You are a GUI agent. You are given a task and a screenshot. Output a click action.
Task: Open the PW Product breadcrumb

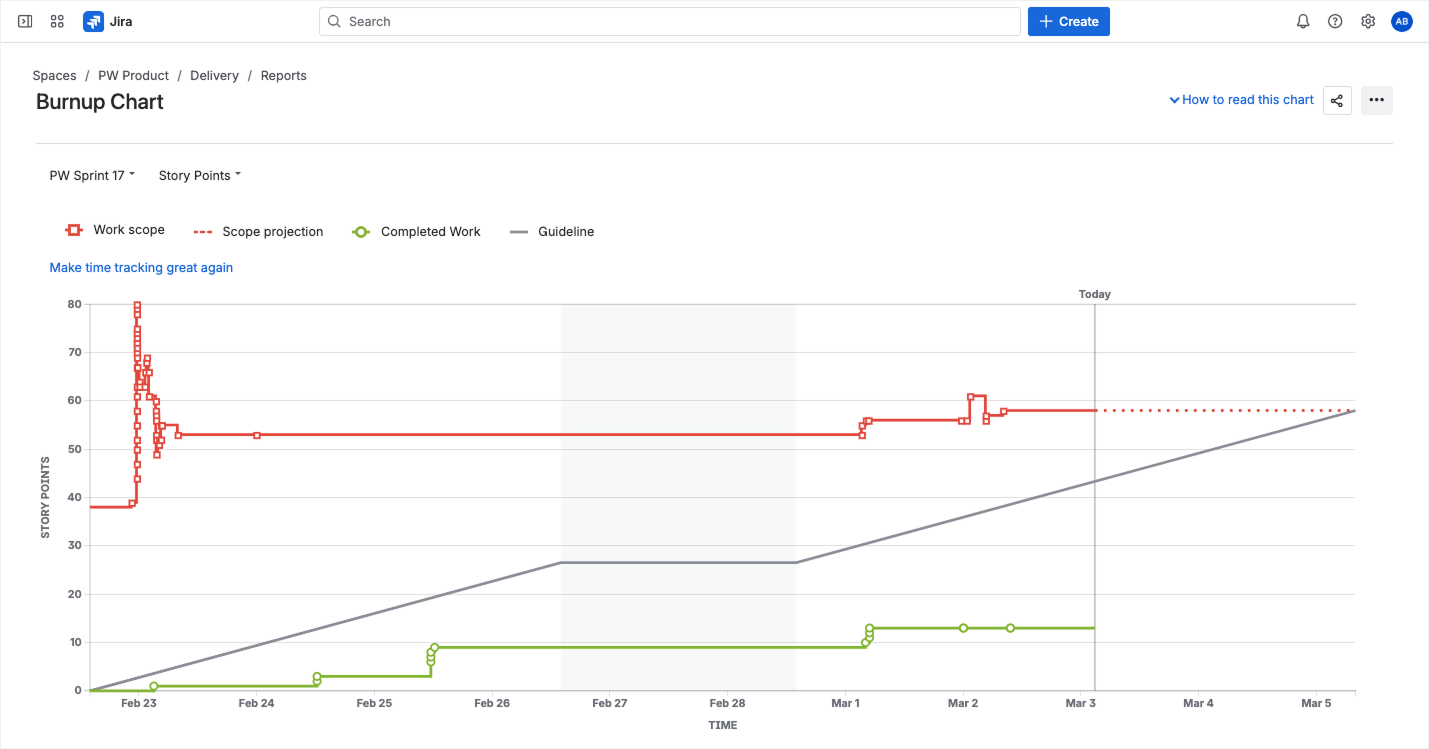133,76
